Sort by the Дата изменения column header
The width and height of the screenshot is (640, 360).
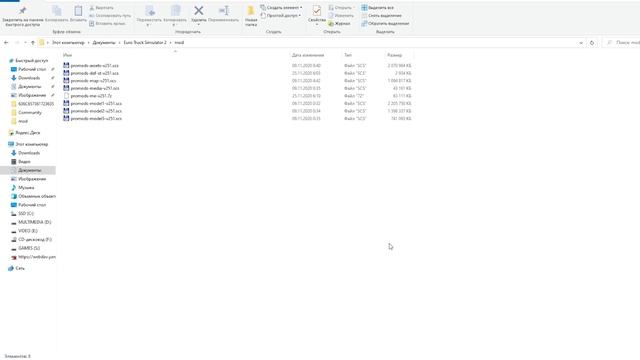click(x=308, y=55)
